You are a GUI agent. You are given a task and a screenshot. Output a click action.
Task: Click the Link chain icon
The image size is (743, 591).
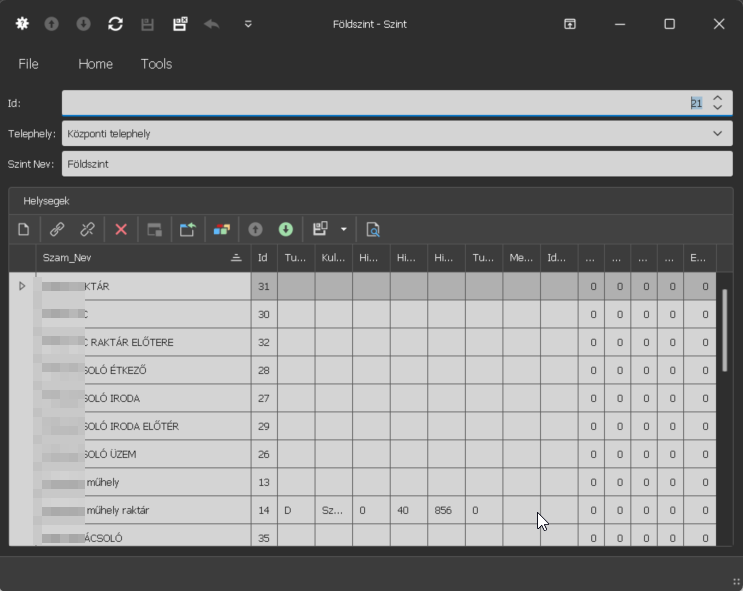tap(57, 229)
